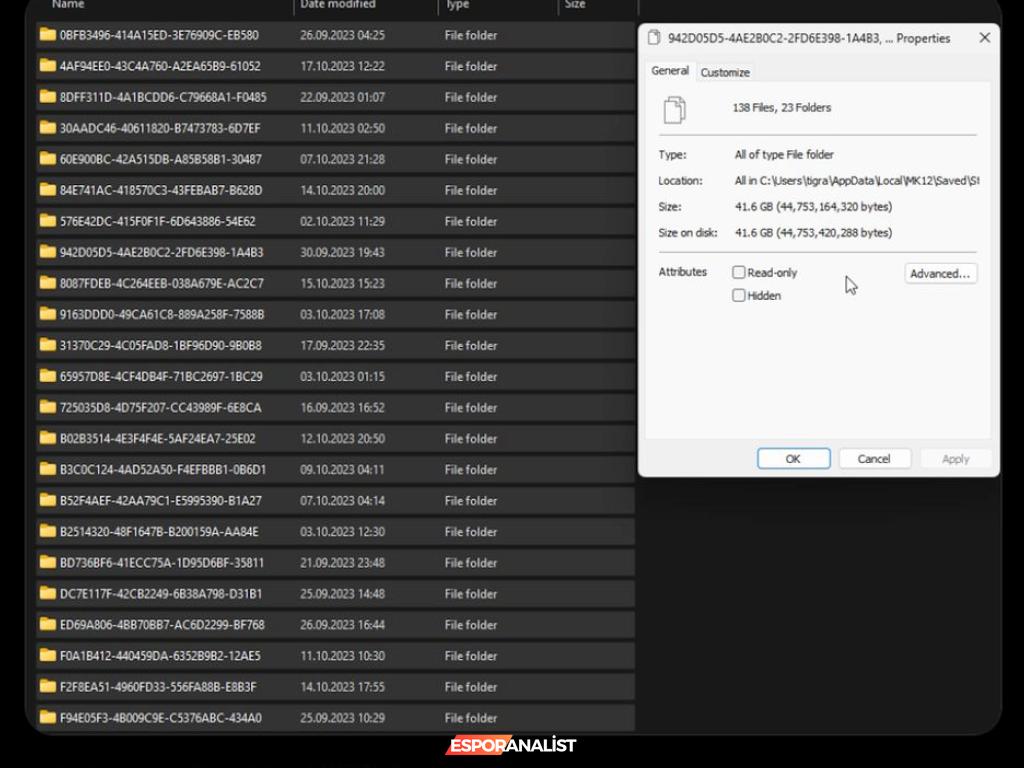
Task: Click the multiple files icon in Properties
Action: [x=675, y=109]
